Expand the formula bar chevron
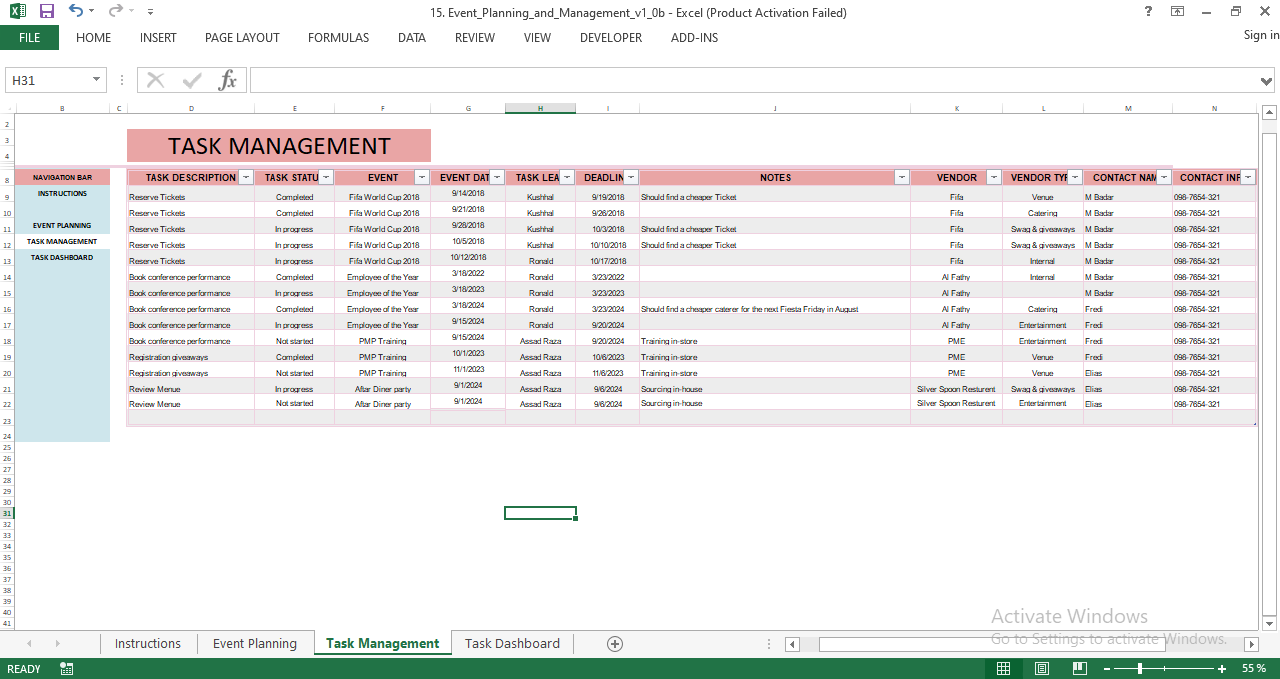Viewport: 1280px width, 679px height. pos(1267,81)
